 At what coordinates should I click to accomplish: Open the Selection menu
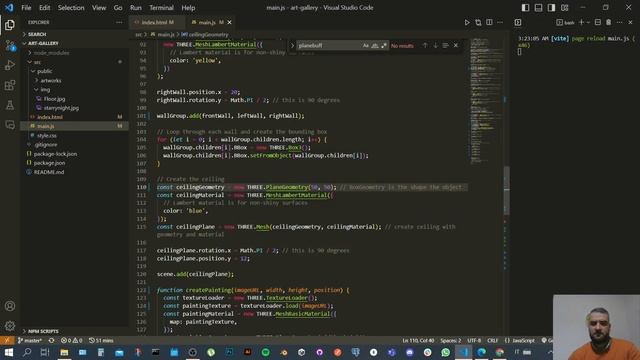(71, 8)
